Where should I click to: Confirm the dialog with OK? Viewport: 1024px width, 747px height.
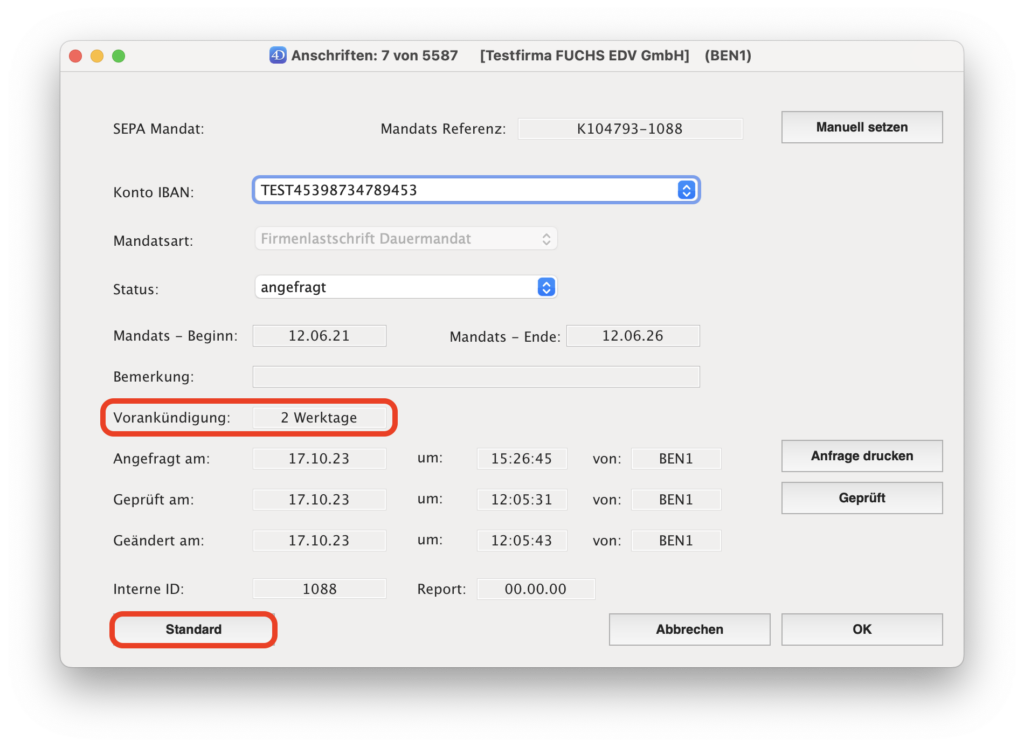(x=861, y=630)
